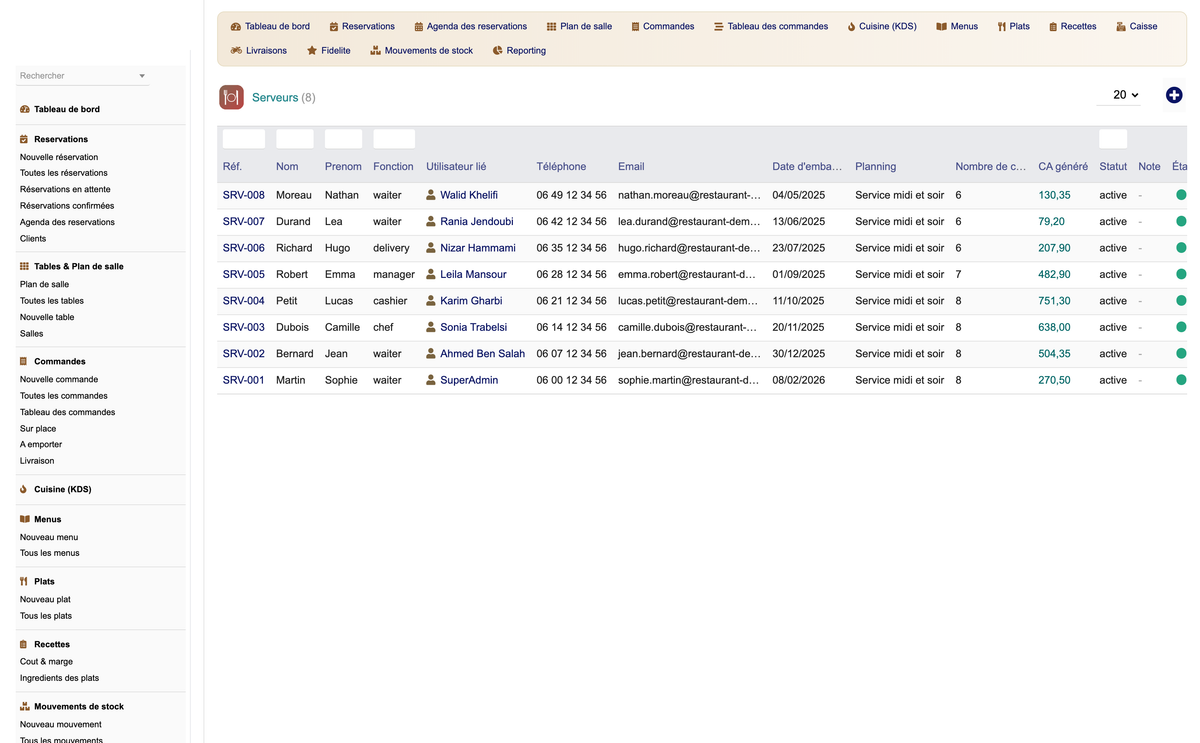Screen dimensions: 1200x743
Task: Open A emporter in the sidebar
Action: click(41, 445)
